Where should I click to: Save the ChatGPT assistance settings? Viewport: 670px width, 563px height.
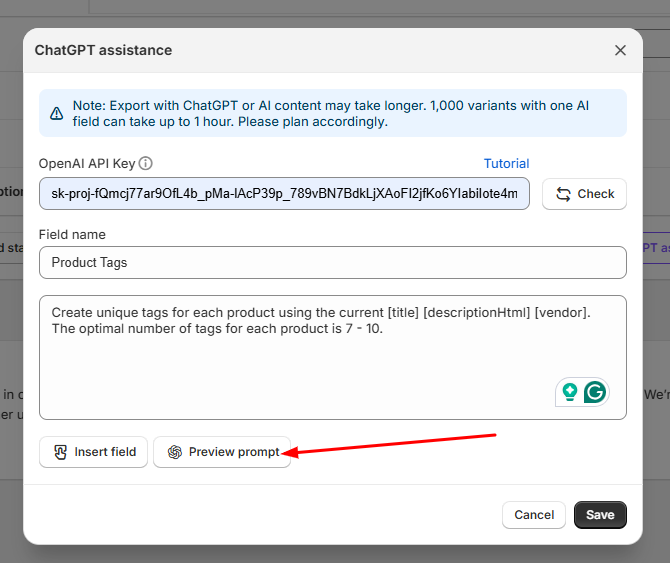[x=600, y=515]
